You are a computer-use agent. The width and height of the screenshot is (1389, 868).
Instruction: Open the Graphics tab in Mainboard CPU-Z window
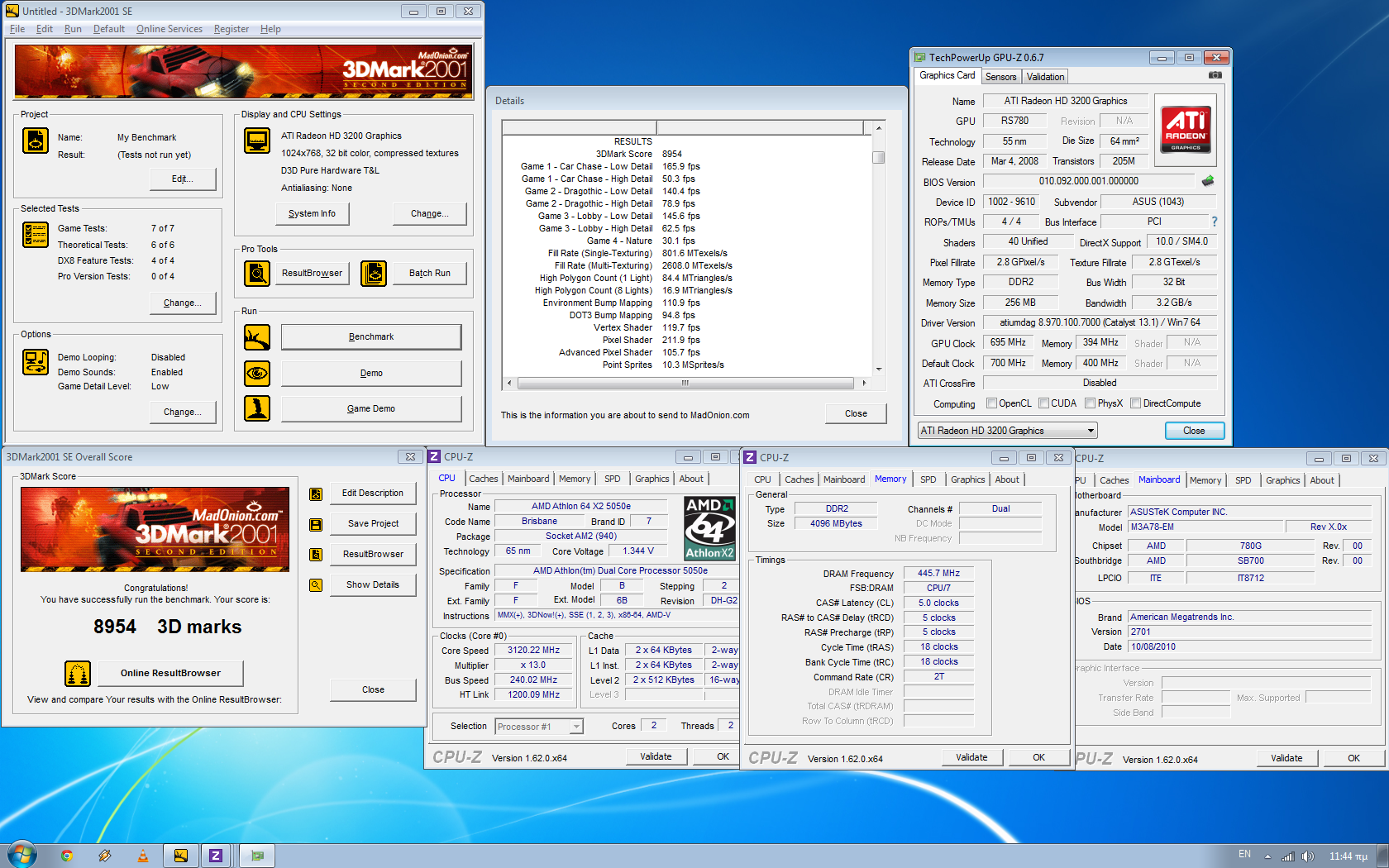[1282, 480]
